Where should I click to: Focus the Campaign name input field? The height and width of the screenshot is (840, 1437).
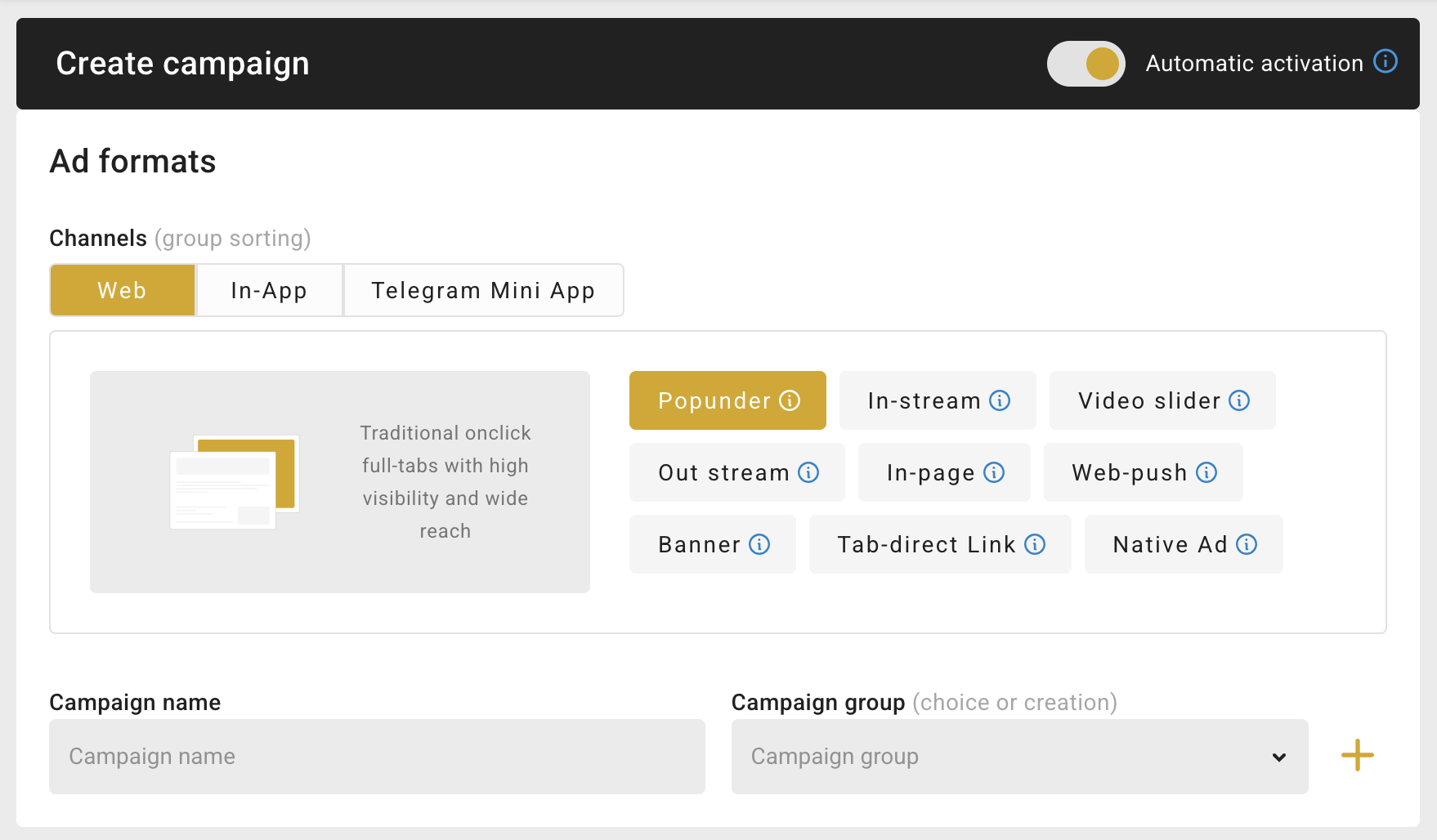point(377,757)
